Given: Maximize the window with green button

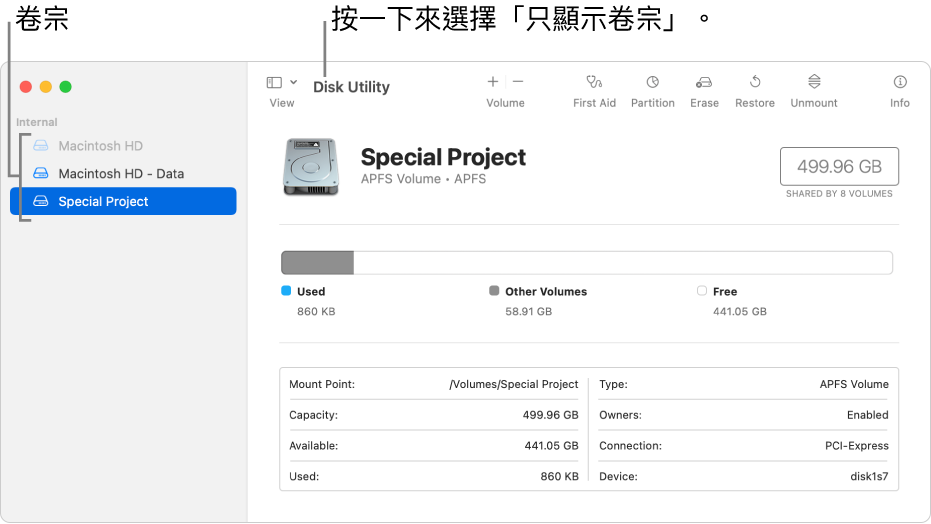Looking at the screenshot, I should (65, 87).
